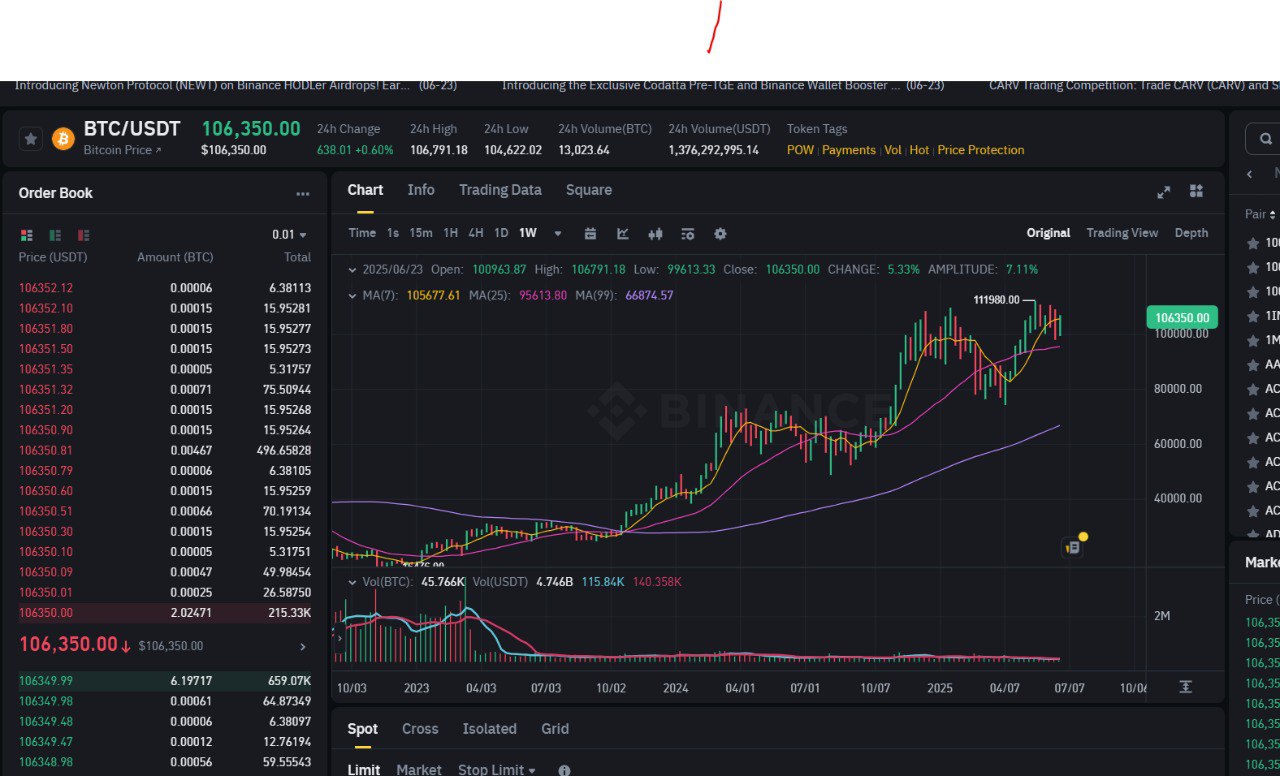
Task: Open the Codatta Pre-TGE announcement
Action: click(x=723, y=86)
